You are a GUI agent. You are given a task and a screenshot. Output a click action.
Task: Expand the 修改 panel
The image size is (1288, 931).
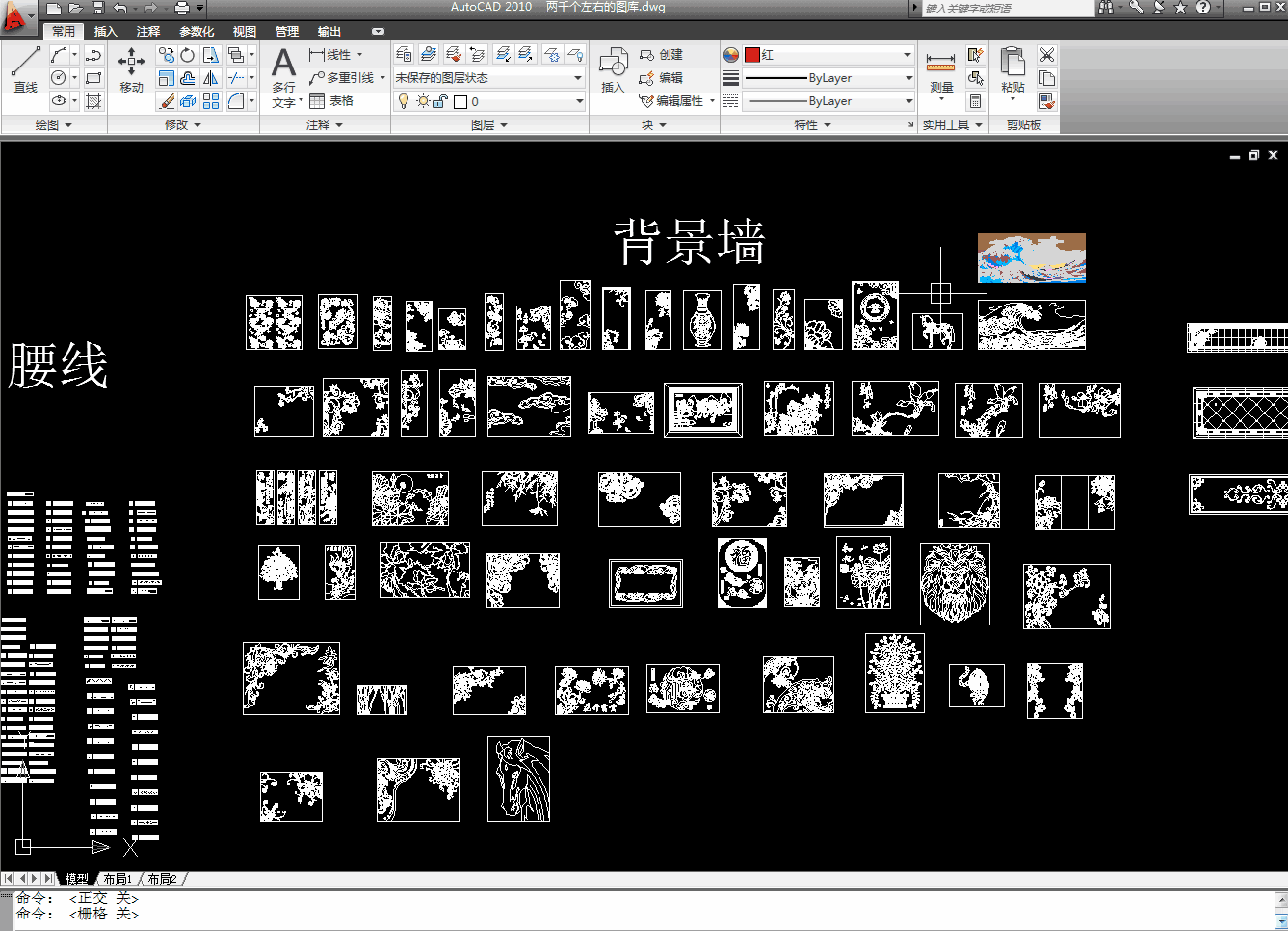tap(183, 125)
